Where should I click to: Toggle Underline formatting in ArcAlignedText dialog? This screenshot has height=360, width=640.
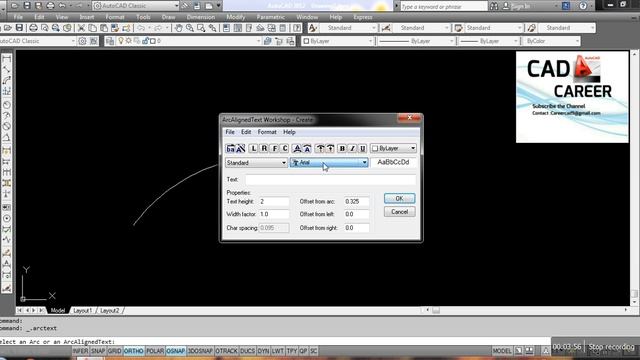(362, 149)
